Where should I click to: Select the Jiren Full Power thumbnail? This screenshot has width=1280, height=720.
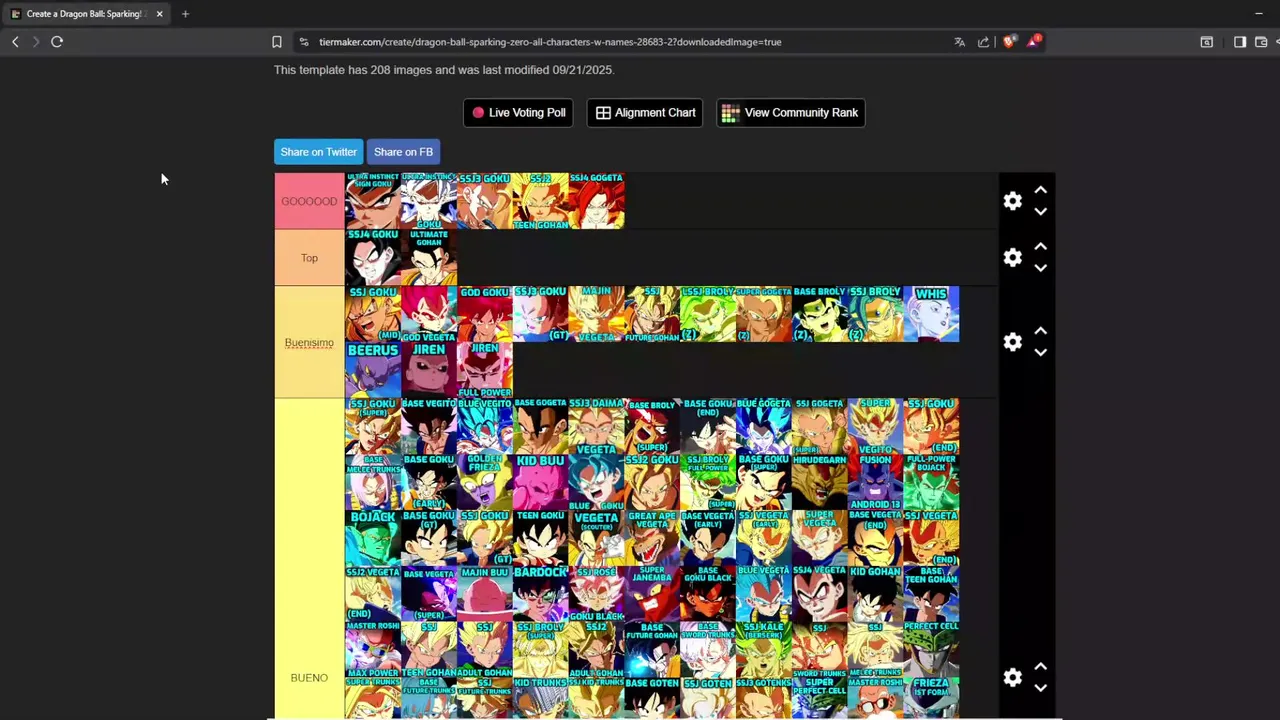pyautogui.click(x=485, y=370)
